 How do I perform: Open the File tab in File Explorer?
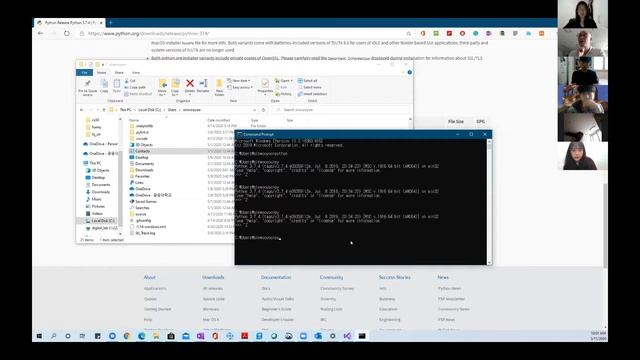(84, 72)
